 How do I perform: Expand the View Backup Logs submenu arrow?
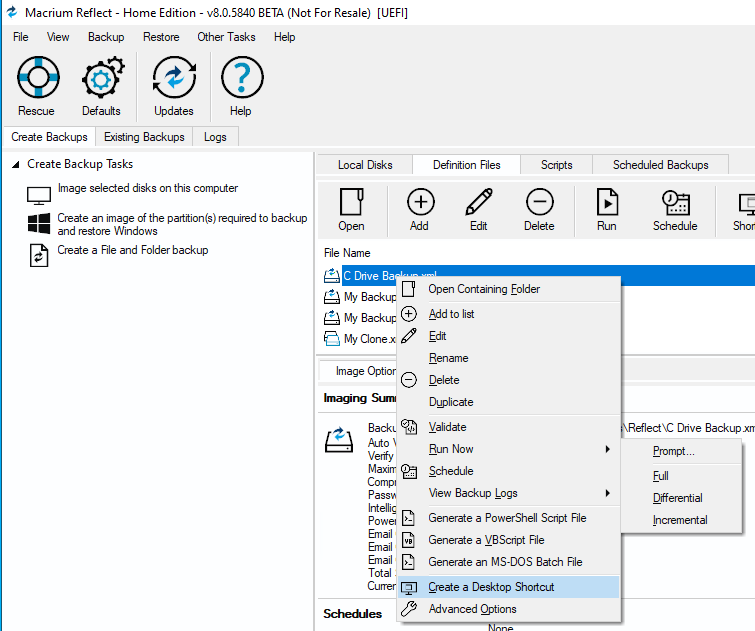click(x=608, y=493)
